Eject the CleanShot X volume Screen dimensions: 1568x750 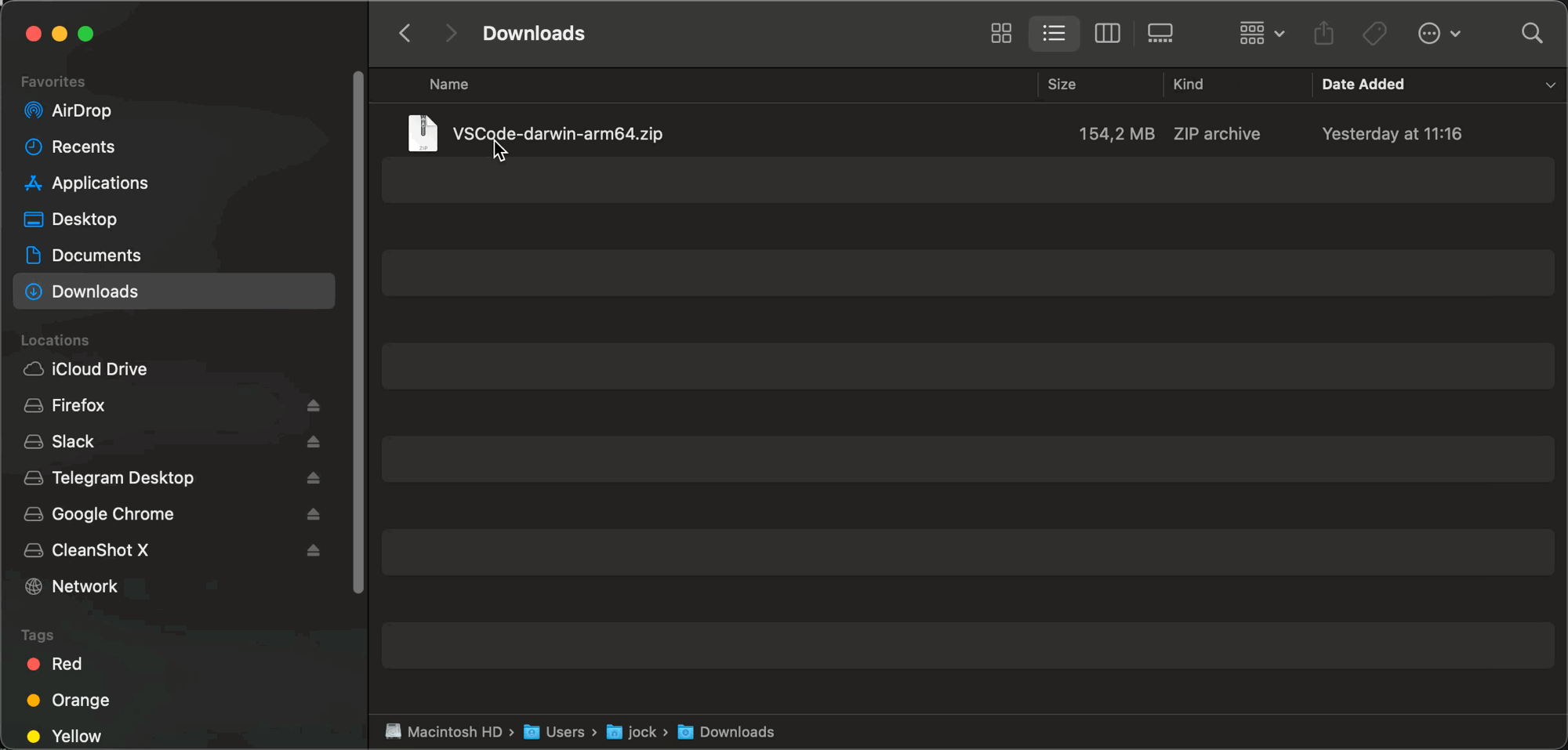click(313, 550)
